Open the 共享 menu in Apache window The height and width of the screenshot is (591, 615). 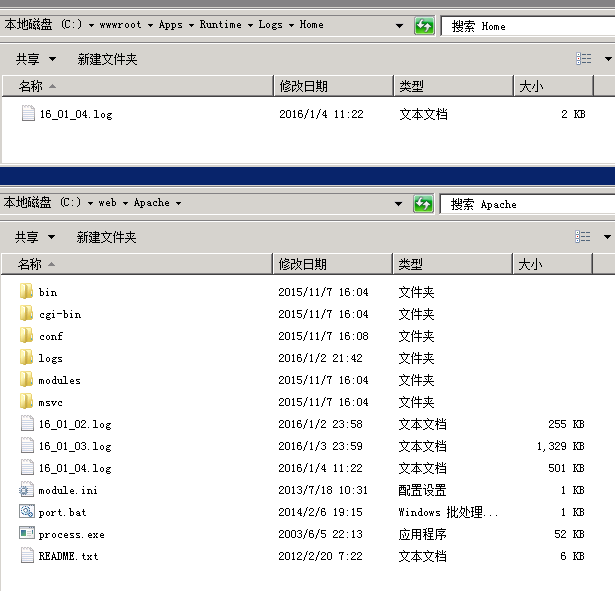[x=34, y=238]
